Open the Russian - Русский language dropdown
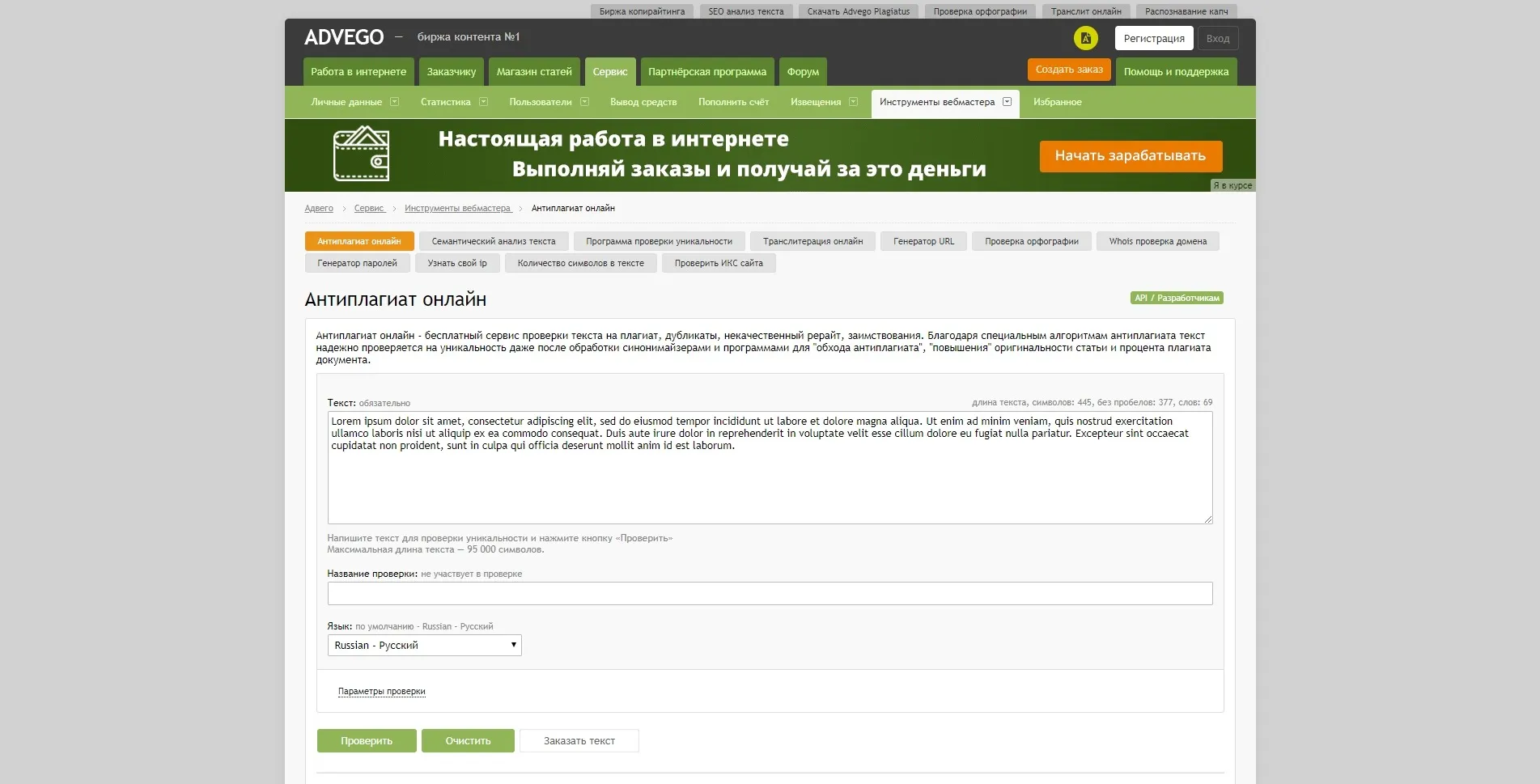Screen dimensions: 1540x784 [424, 645]
